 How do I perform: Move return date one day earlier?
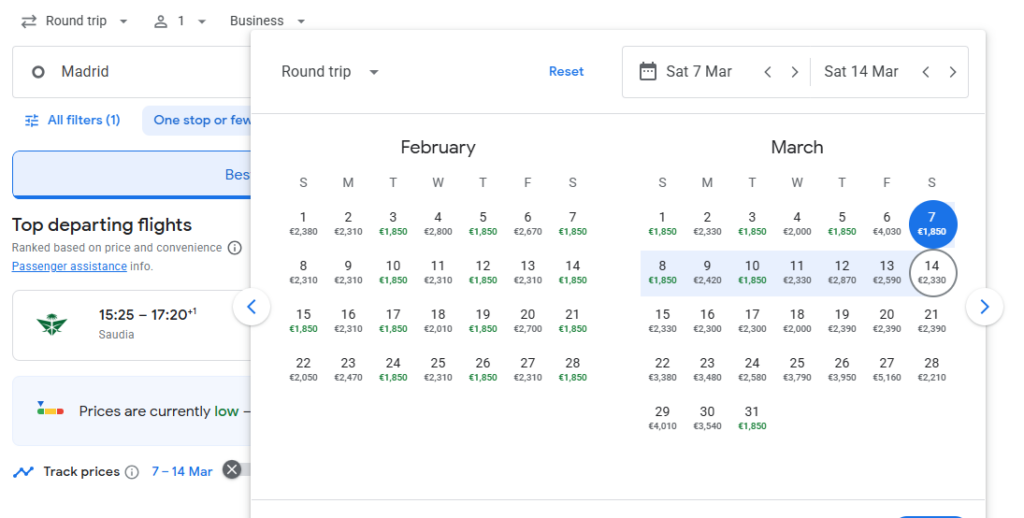[x=926, y=72]
